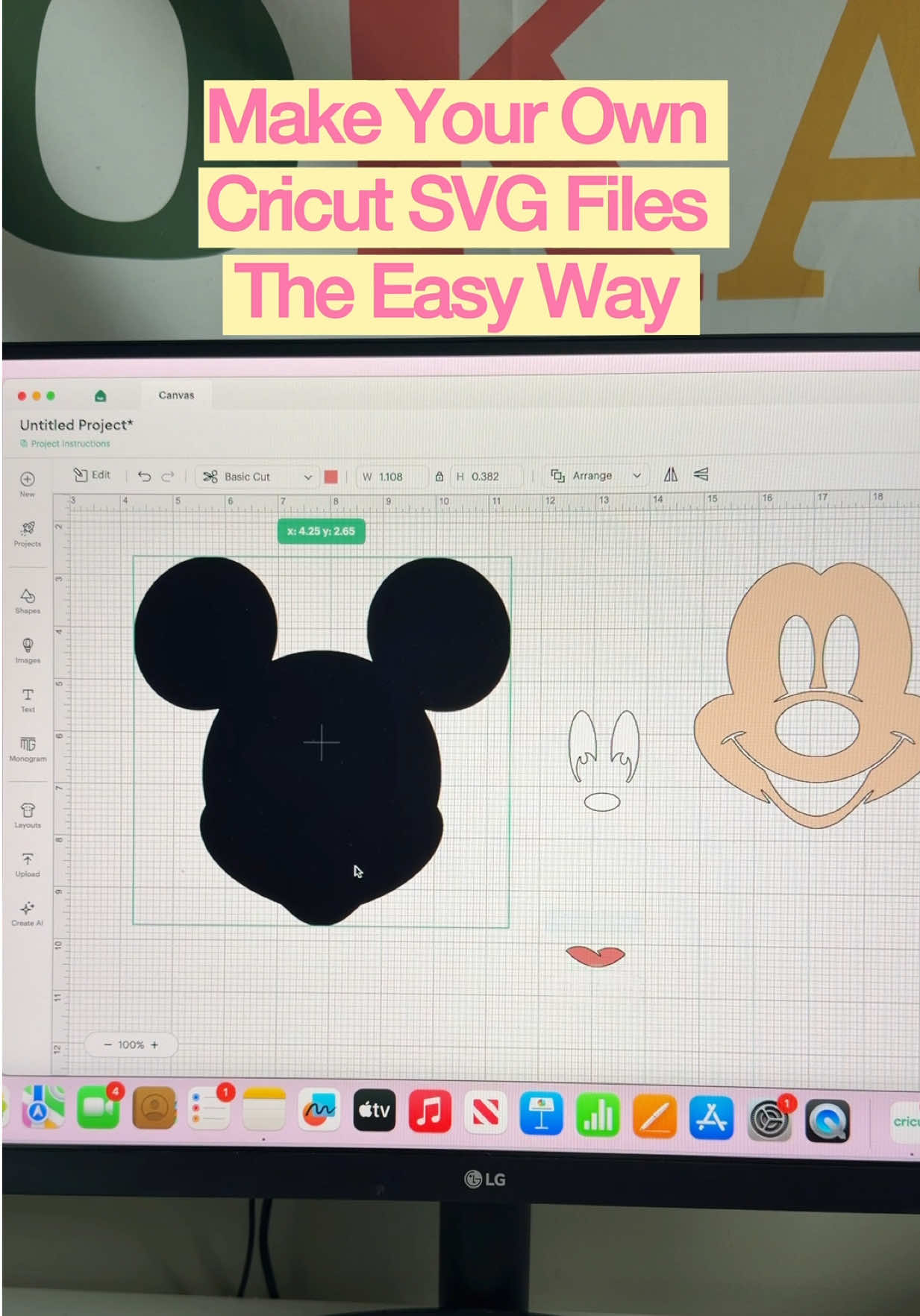Start a New project

pyautogui.click(x=27, y=484)
